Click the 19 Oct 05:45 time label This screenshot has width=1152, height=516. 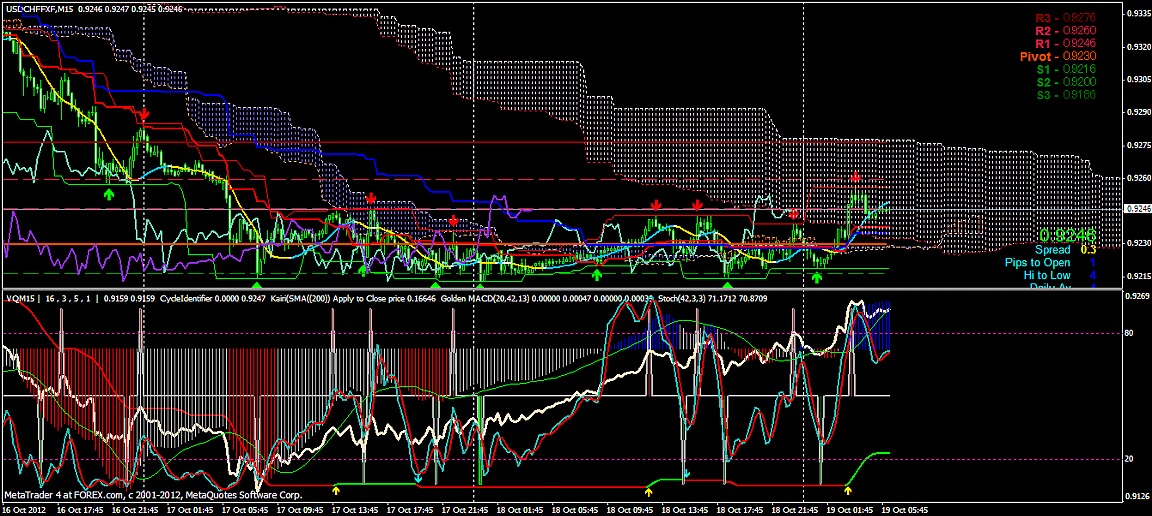pos(903,509)
